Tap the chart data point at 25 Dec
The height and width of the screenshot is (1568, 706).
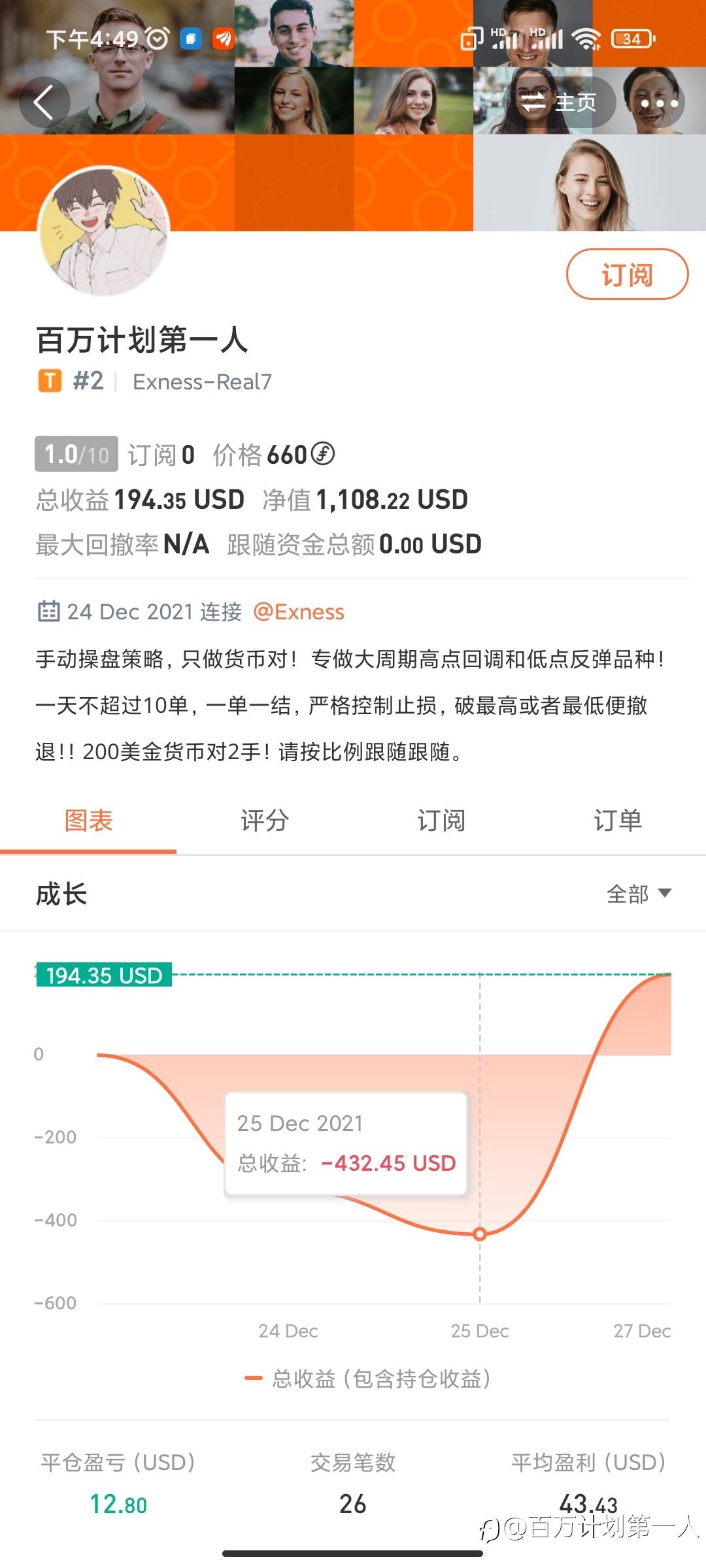click(x=480, y=1234)
